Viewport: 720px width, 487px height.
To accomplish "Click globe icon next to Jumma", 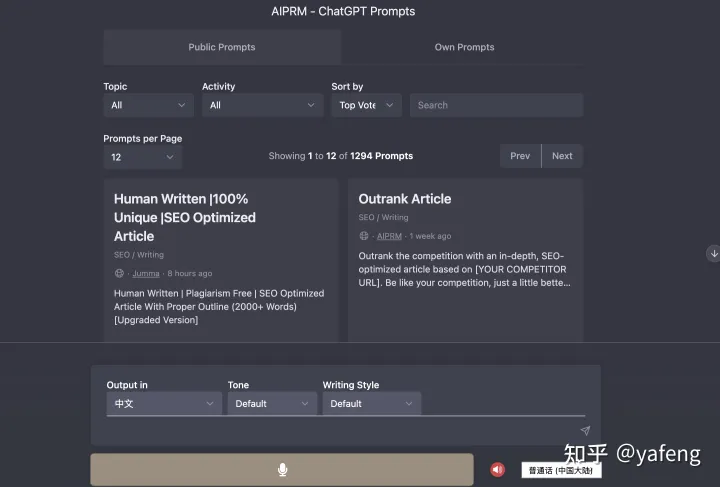I will click(119, 273).
